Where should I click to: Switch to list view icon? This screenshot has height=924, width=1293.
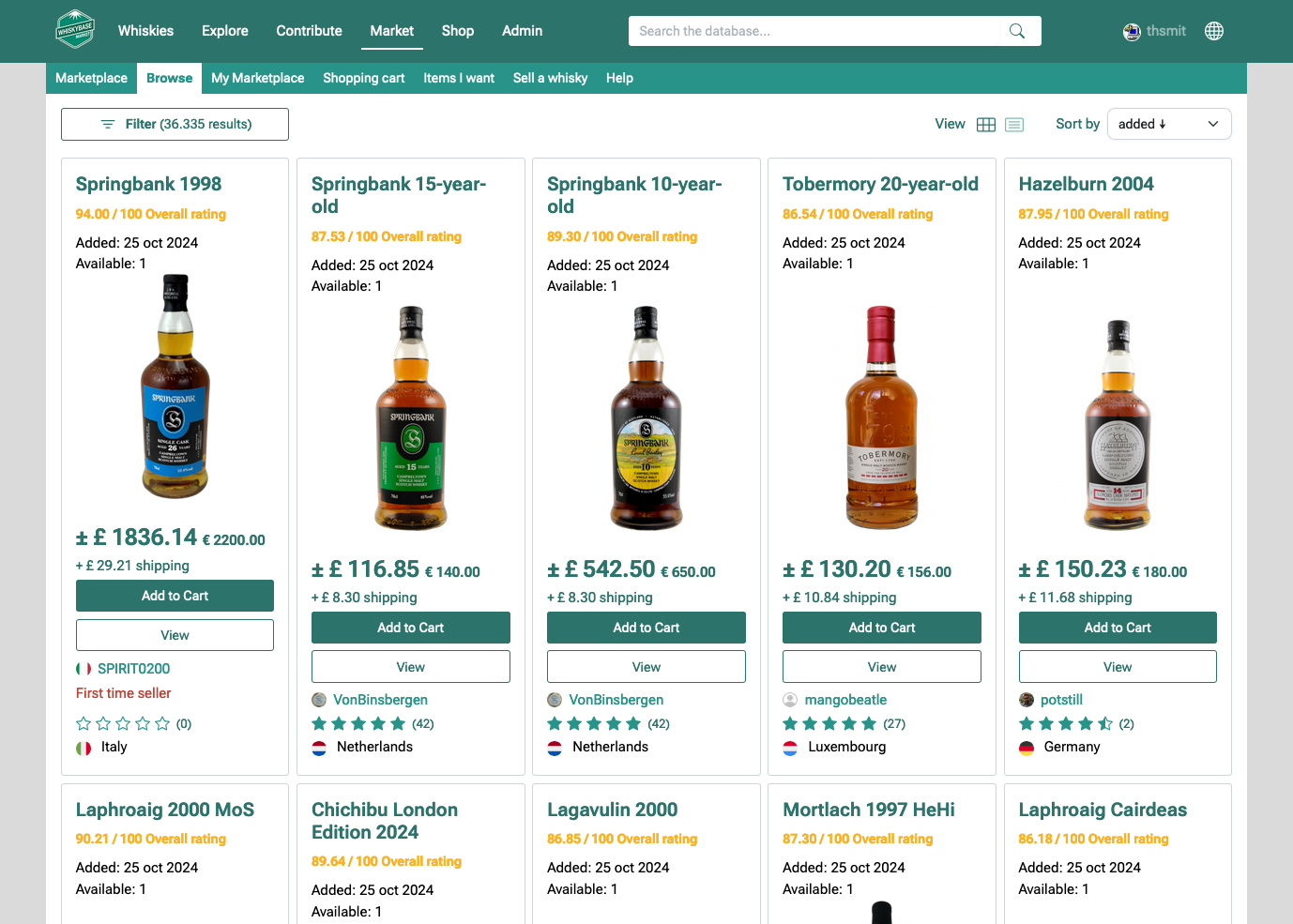[1014, 125]
